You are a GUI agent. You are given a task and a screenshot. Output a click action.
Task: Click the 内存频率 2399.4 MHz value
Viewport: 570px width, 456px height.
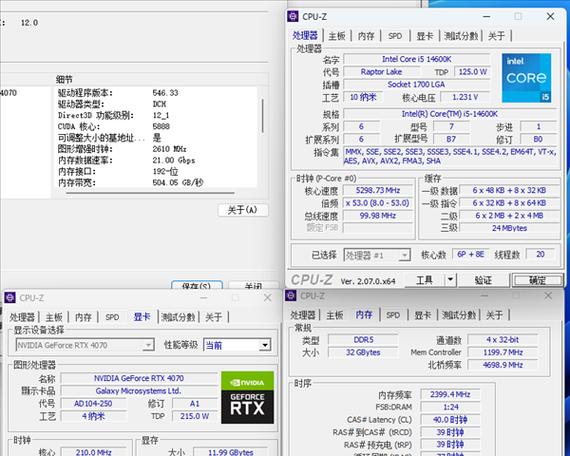pyautogui.click(x=450, y=394)
